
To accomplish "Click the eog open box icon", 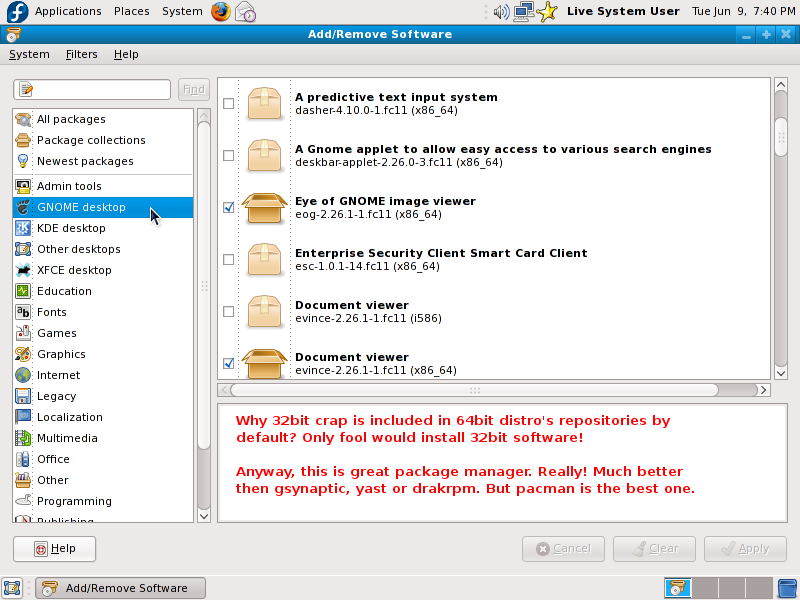I will tap(264, 208).
